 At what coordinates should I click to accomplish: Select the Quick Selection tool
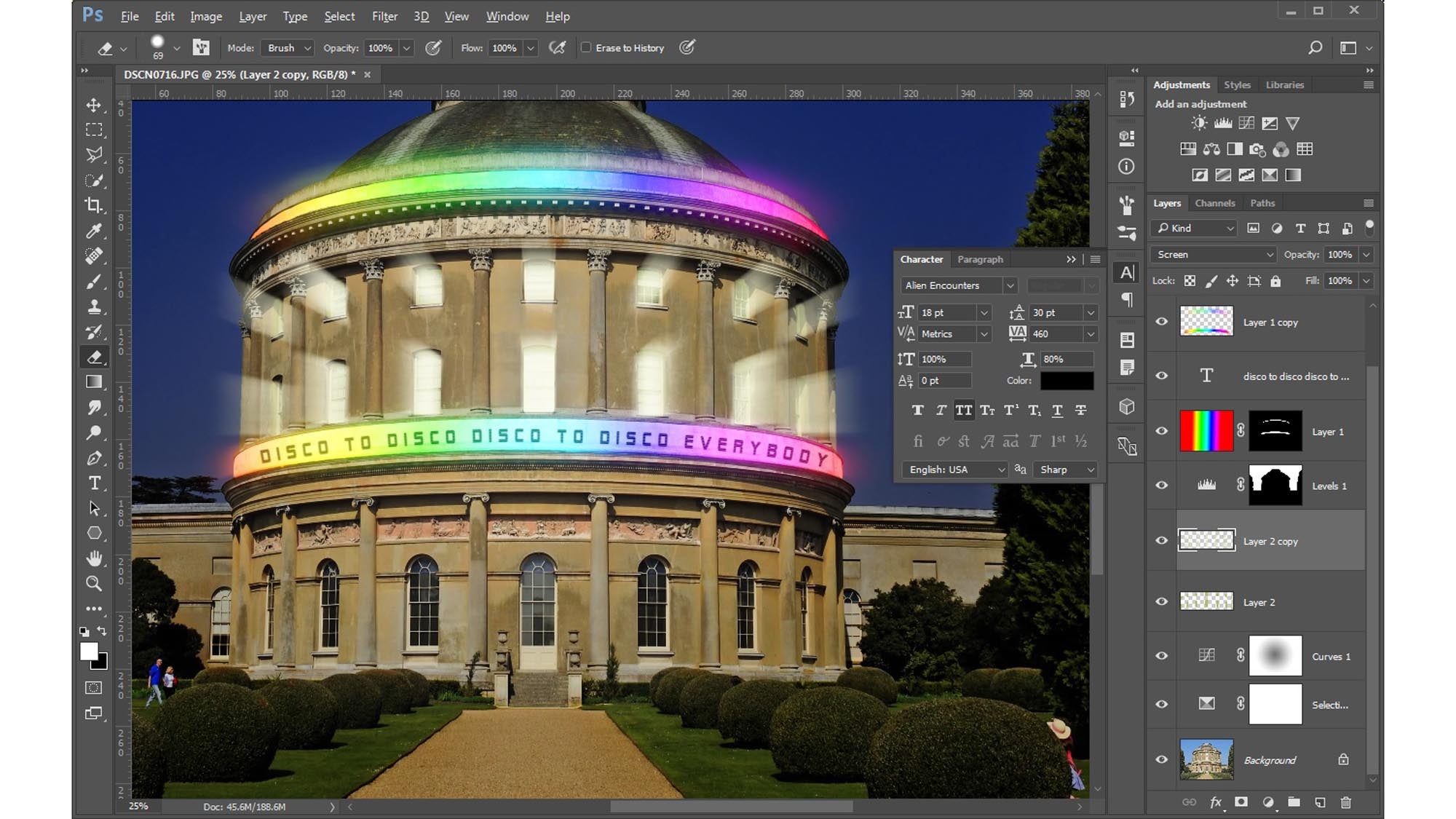pyautogui.click(x=94, y=181)
